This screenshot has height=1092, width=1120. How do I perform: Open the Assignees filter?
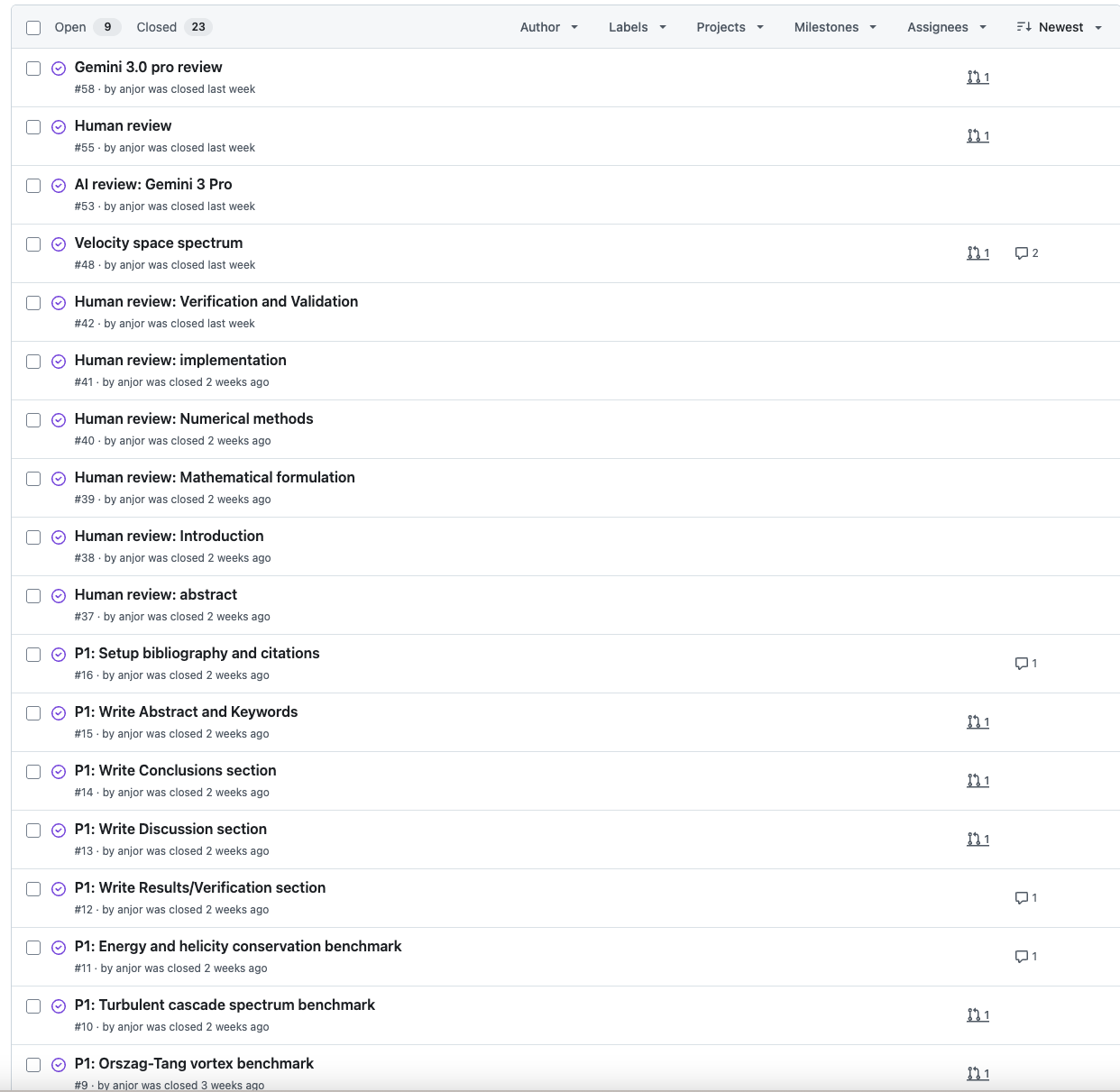[x=945, y=27]
